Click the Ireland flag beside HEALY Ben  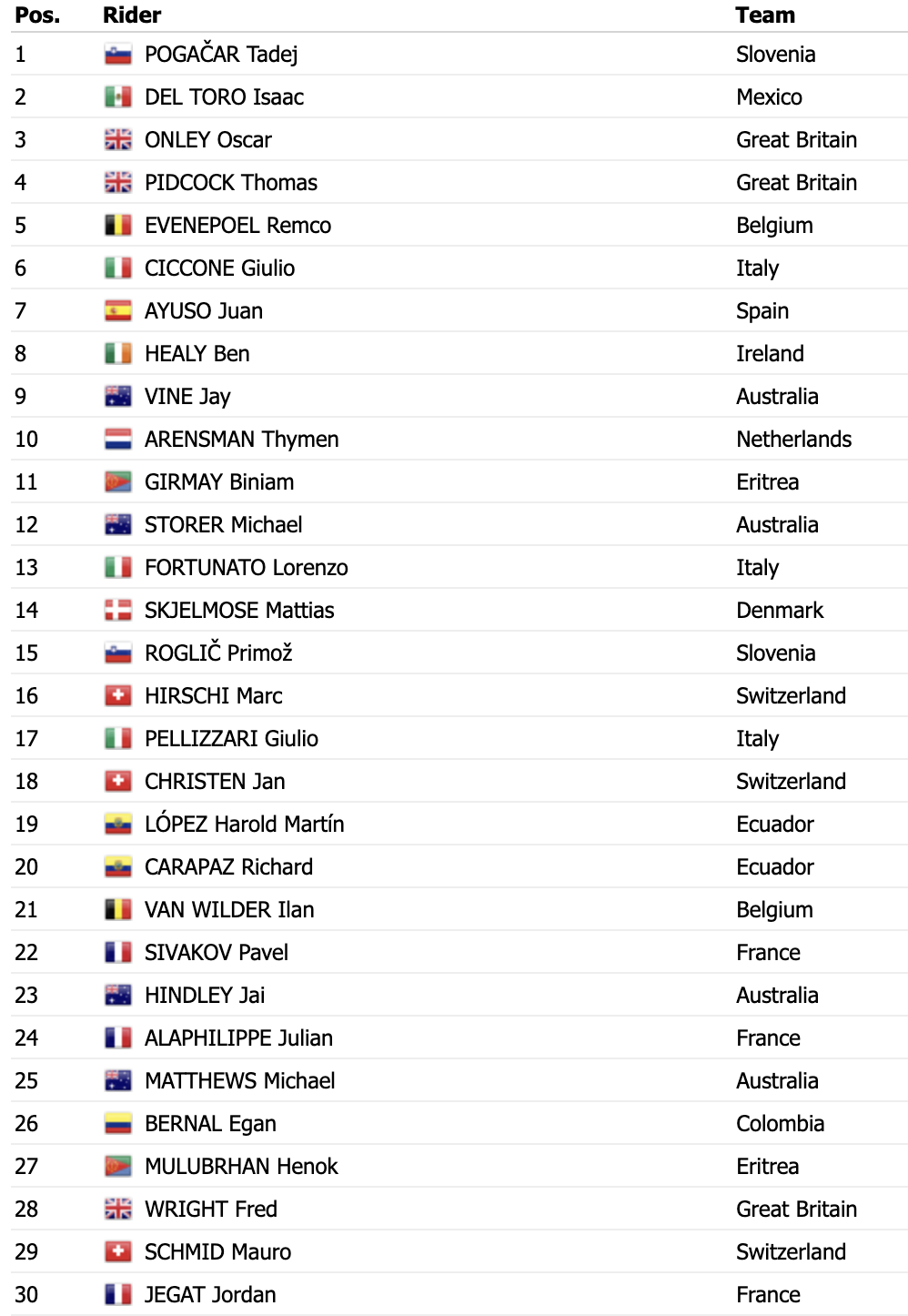pyautogui.click(x=118, y=354)
